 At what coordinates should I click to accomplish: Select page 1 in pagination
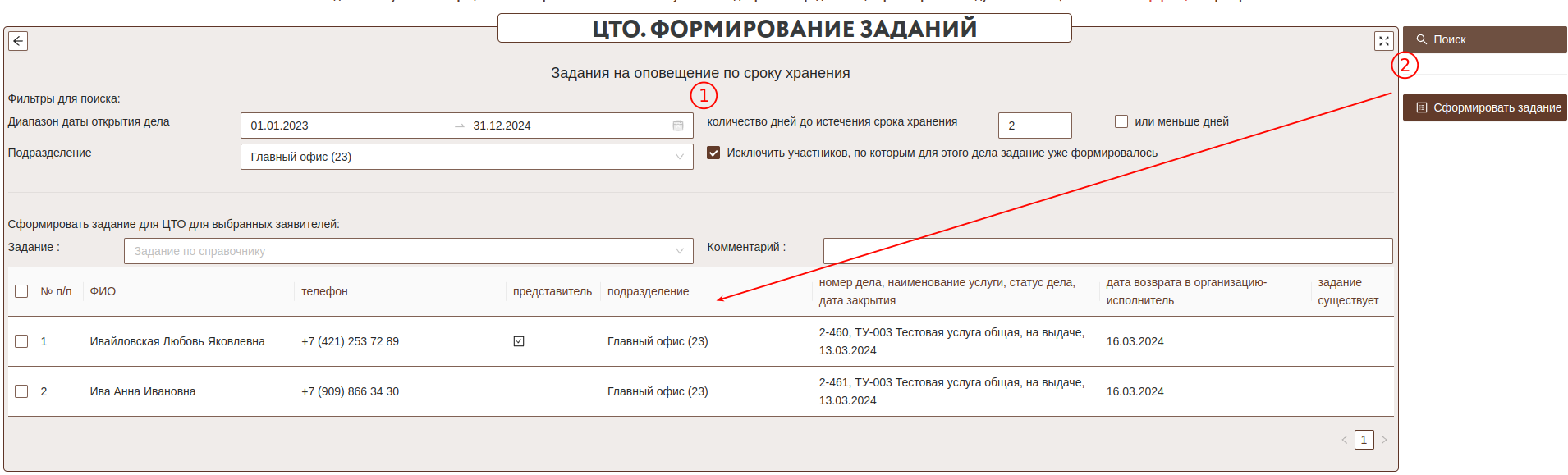pyautogui.click(x=1364, y=440)
